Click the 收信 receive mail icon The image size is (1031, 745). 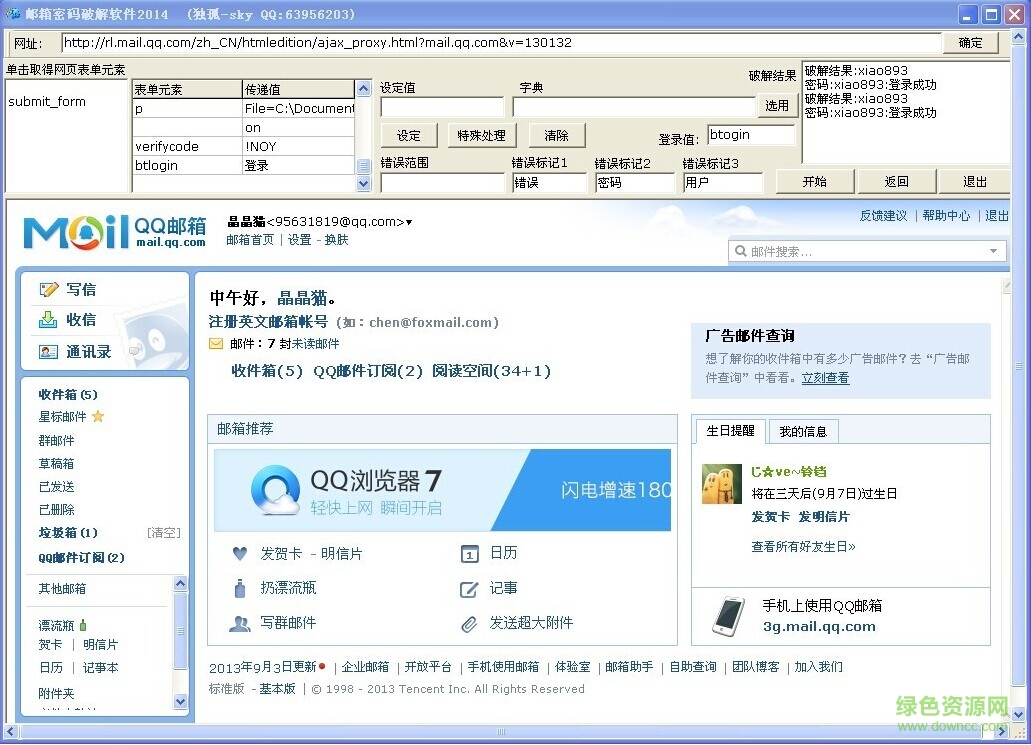point(48,319)
